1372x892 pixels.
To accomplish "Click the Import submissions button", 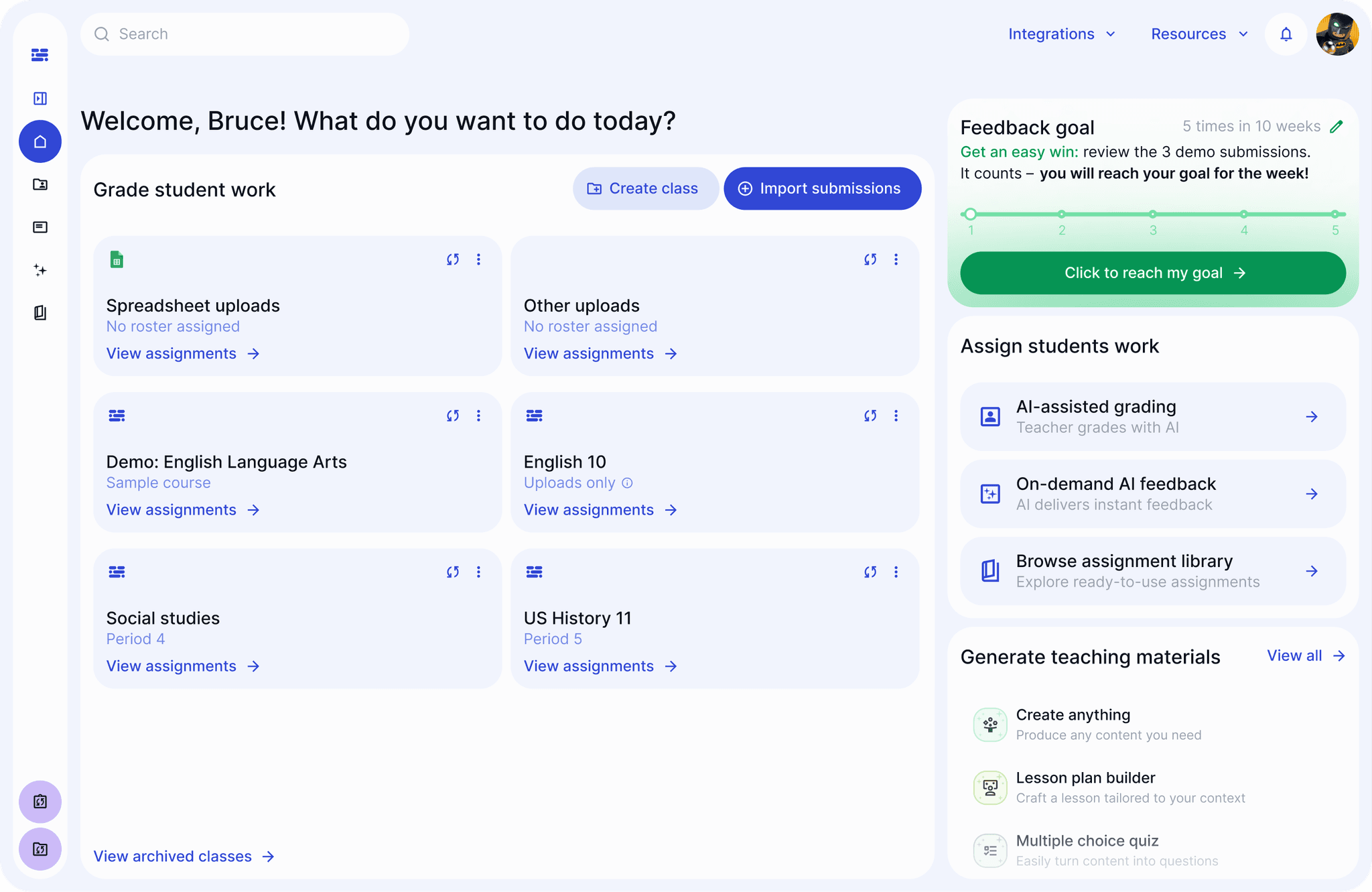I will (x=822, y=188).
